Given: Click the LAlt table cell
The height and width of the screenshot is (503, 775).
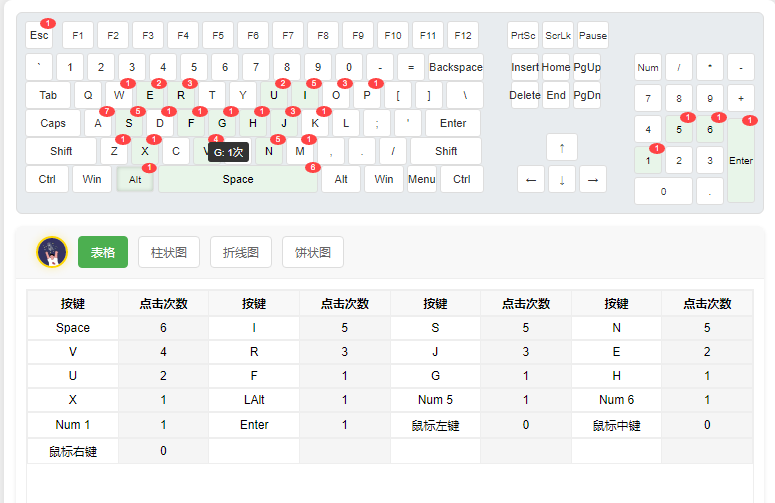Looking at the screenshot, I should coord(254,400).
